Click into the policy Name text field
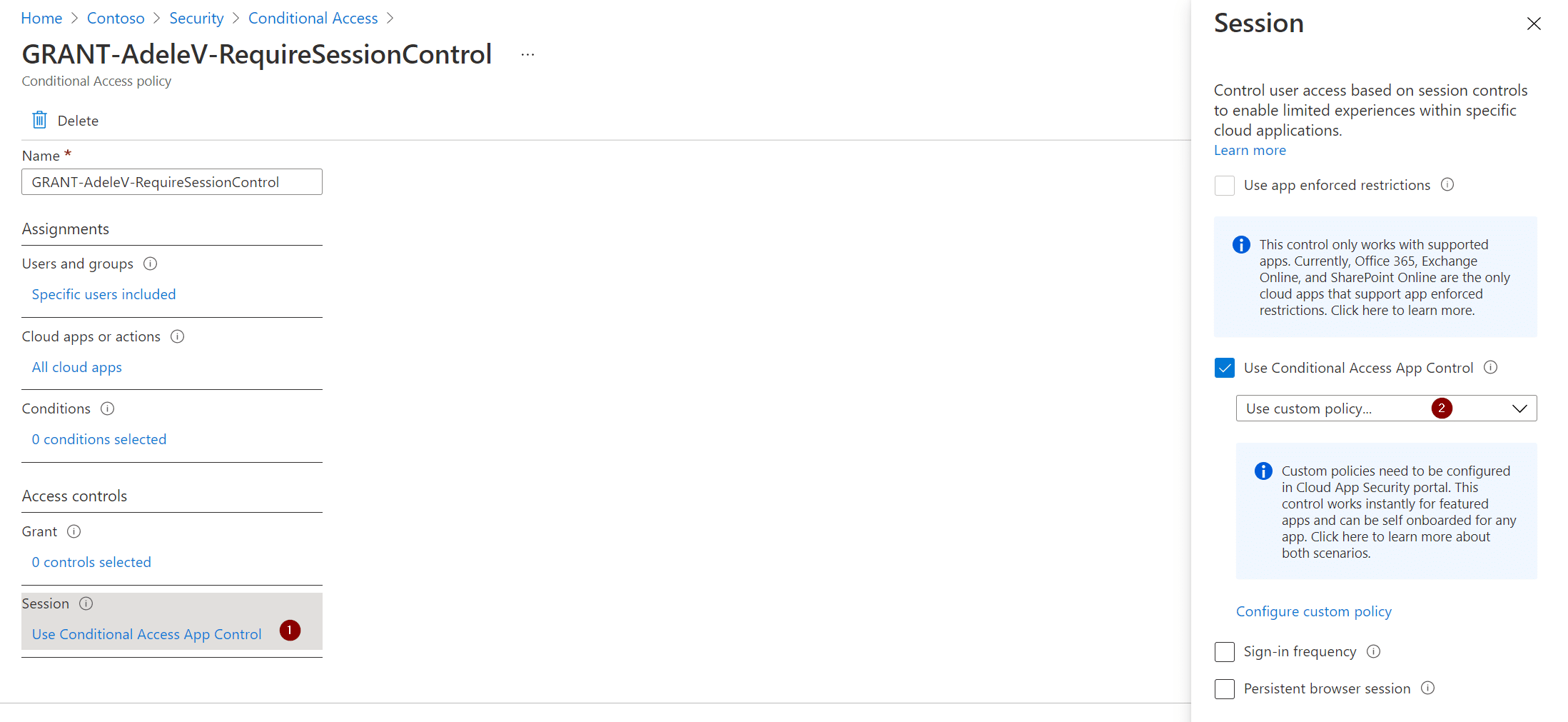Viewport: 1568px width, 722px height. pos(172,182)
